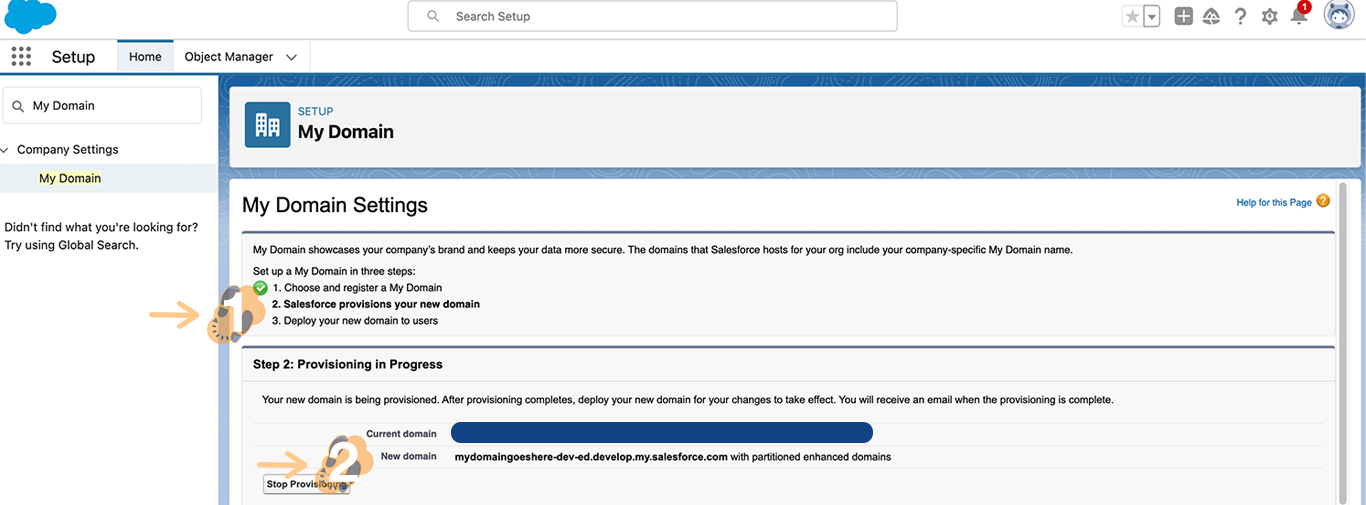
Task: Click the orange help icon beside Help for this Page
Action: pos(1323,201)
